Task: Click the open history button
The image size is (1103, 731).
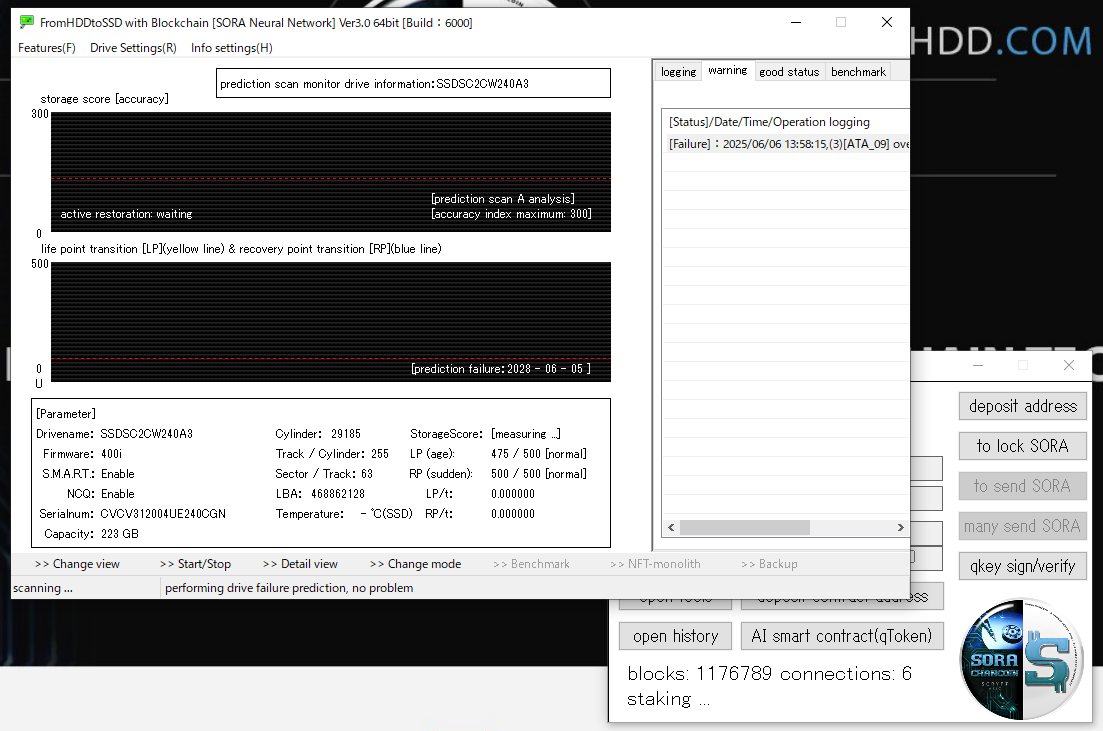Action: (x=675, y=636)
